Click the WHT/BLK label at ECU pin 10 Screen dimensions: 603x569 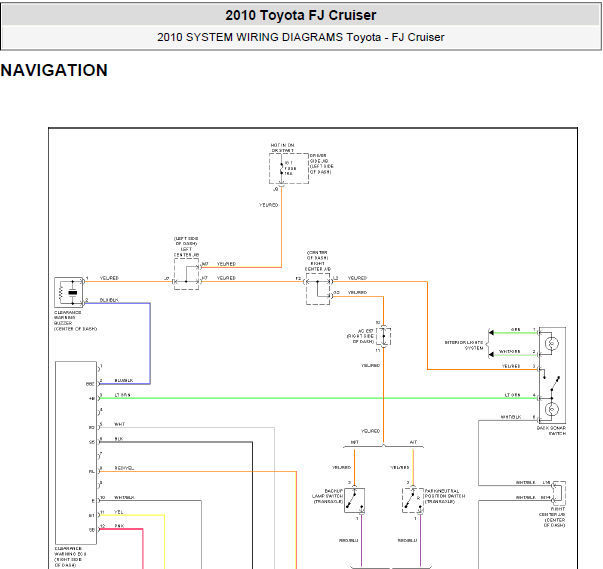(x=124, y=497)
